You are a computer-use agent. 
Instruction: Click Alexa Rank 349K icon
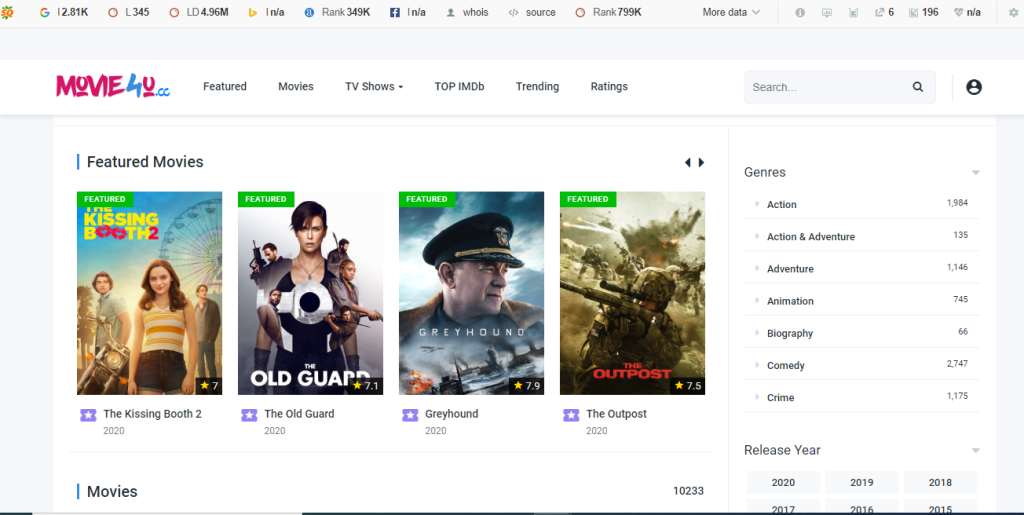point(310,12)
